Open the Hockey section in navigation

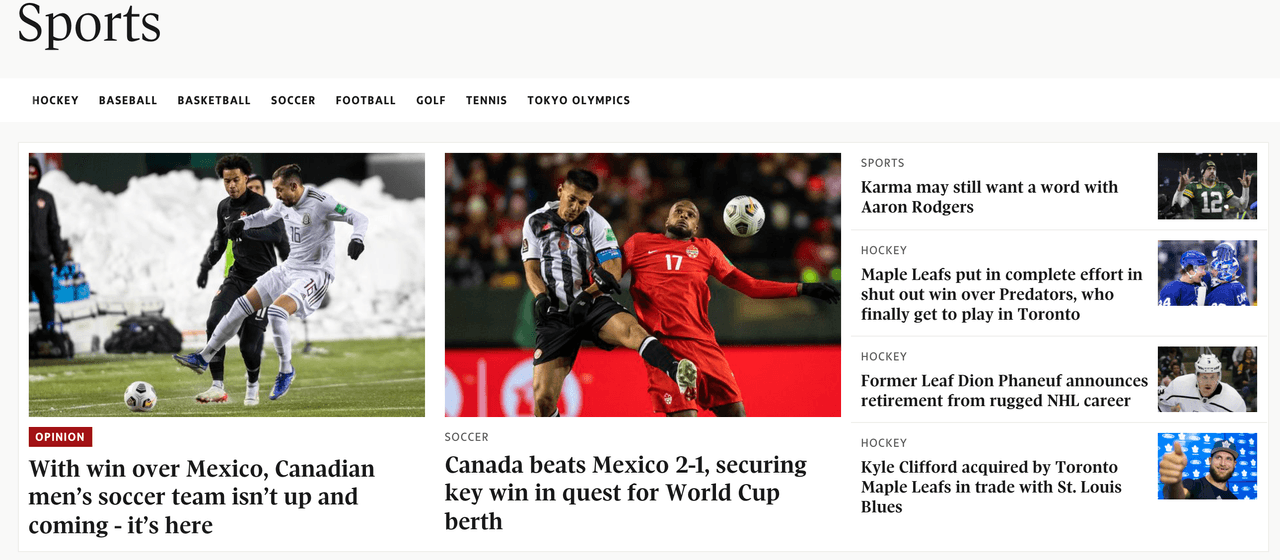55,100
